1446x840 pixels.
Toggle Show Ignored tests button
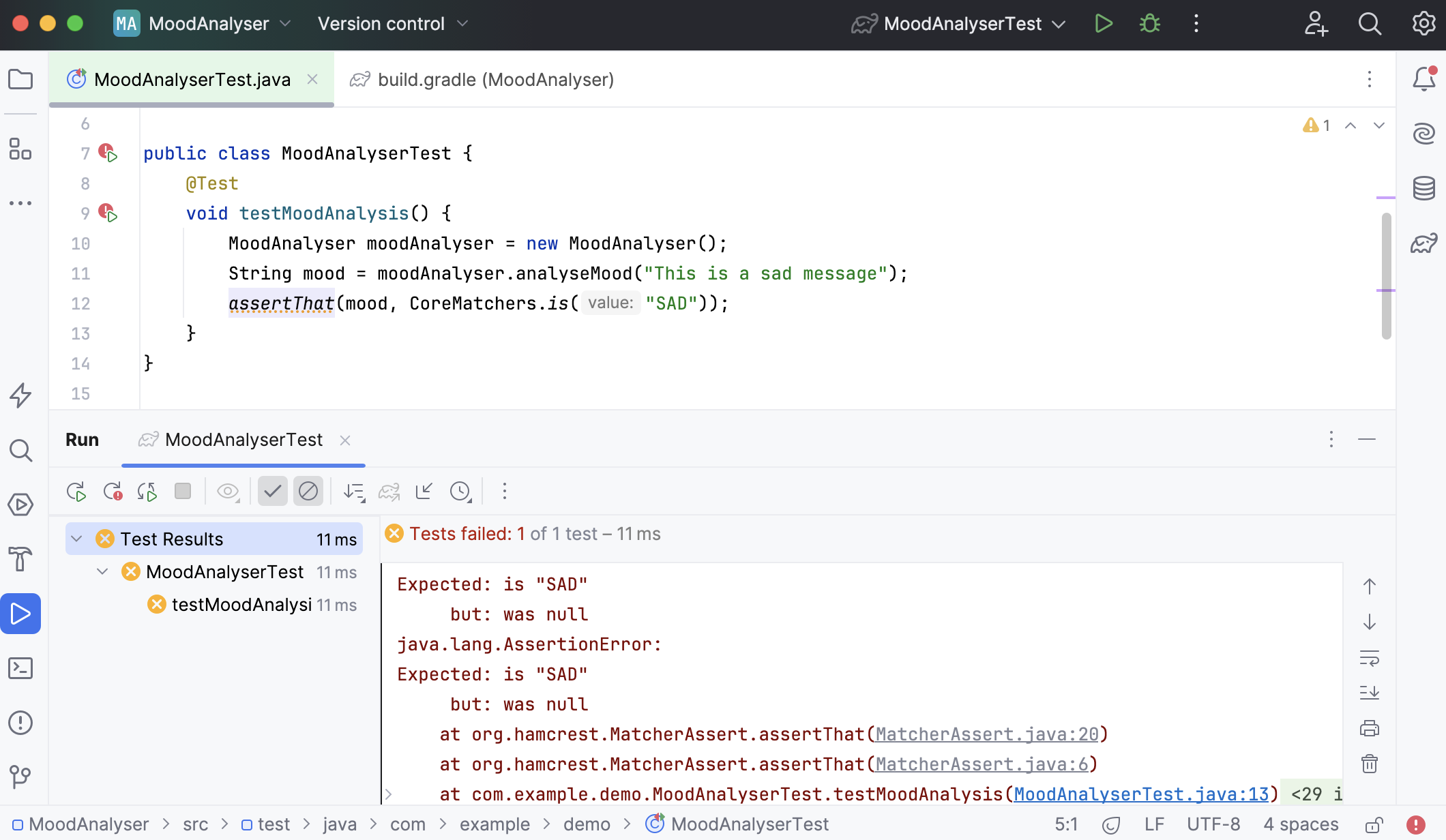click(308, 492)
